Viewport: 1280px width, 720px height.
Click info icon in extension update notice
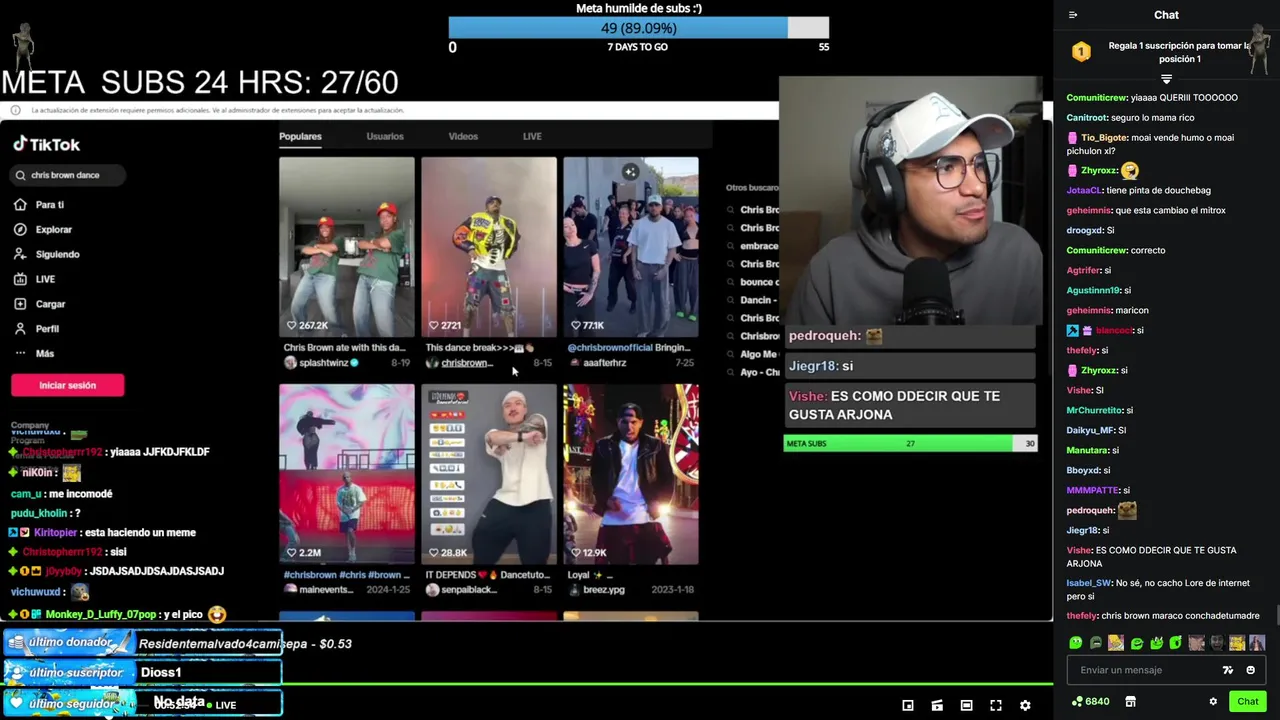click(x=16, y=110)
